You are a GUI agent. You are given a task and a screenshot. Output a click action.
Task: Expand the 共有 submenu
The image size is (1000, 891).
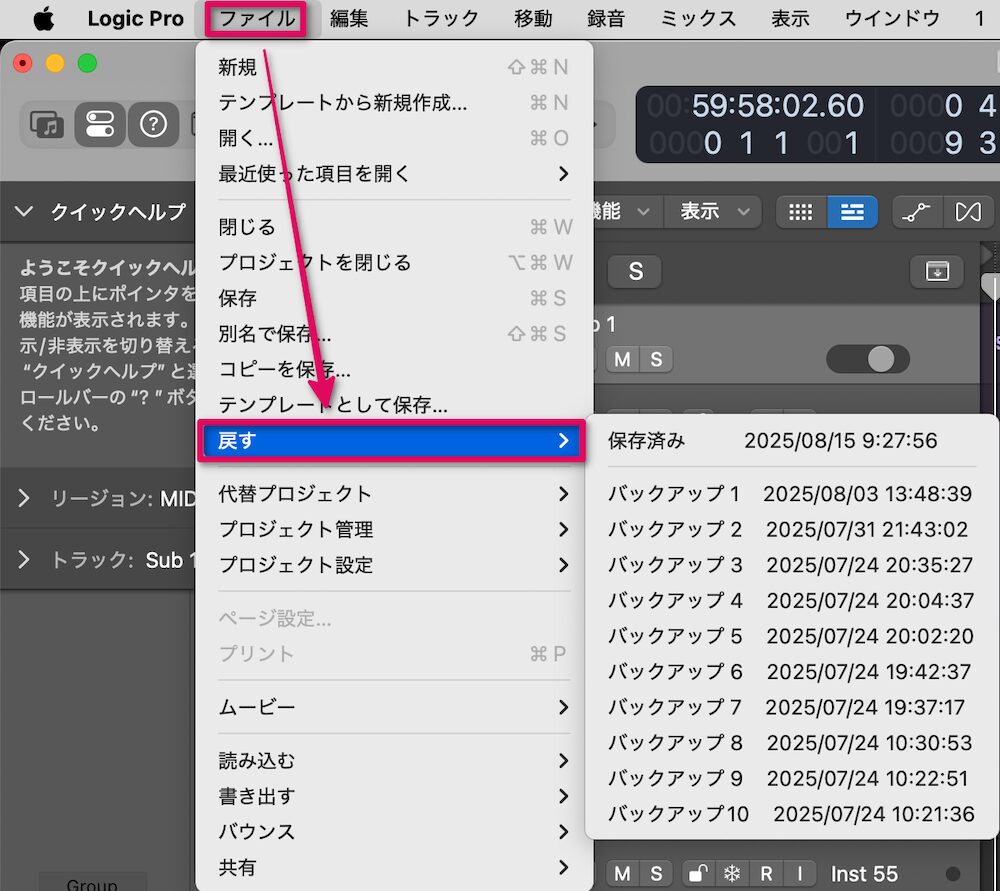393,867
